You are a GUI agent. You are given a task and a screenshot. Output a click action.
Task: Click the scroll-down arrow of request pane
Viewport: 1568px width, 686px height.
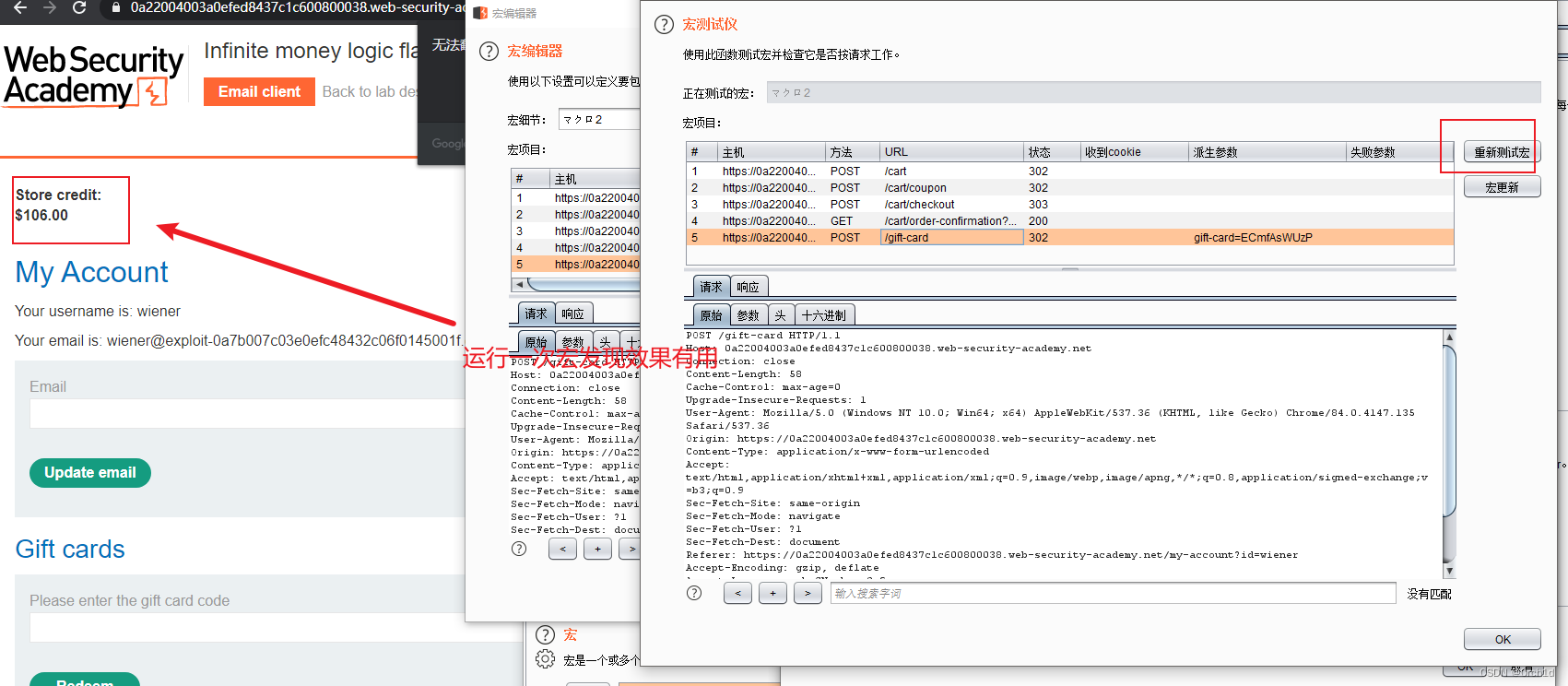pyautogui.click(x=1449, y=571)
